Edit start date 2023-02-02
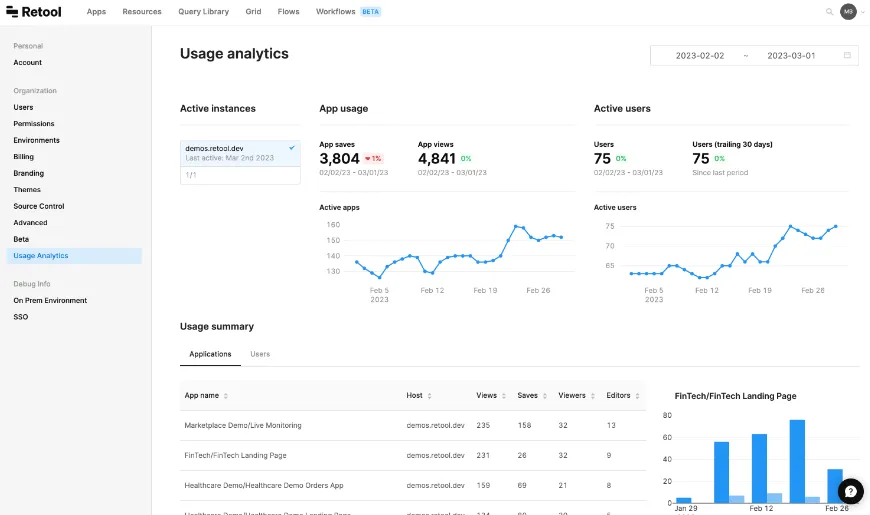Image resolution: width=870 pixels, height=515 pixels. click(x=700, y=55)
